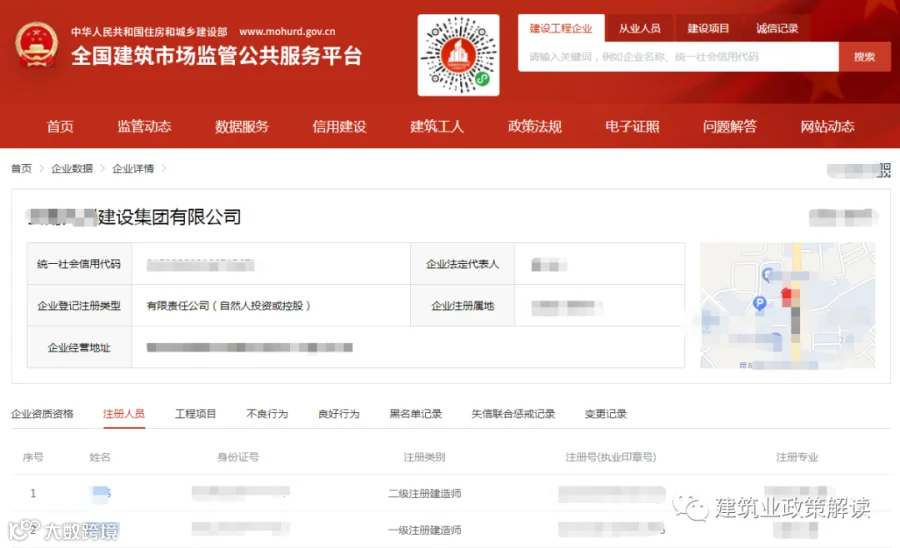Image resolution: width=900 pixels, height=548 pixels.
Task: Open 政策法规 navigation item
Action: coord(534,126)
